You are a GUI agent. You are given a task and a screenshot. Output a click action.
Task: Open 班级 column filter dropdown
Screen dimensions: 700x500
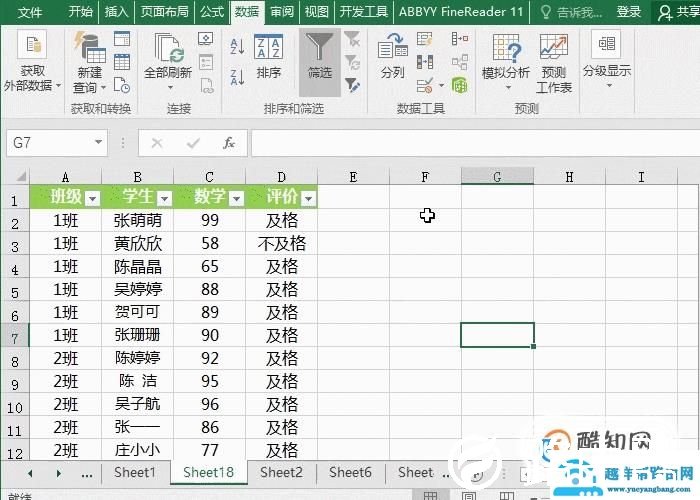(x=93, y=198)
